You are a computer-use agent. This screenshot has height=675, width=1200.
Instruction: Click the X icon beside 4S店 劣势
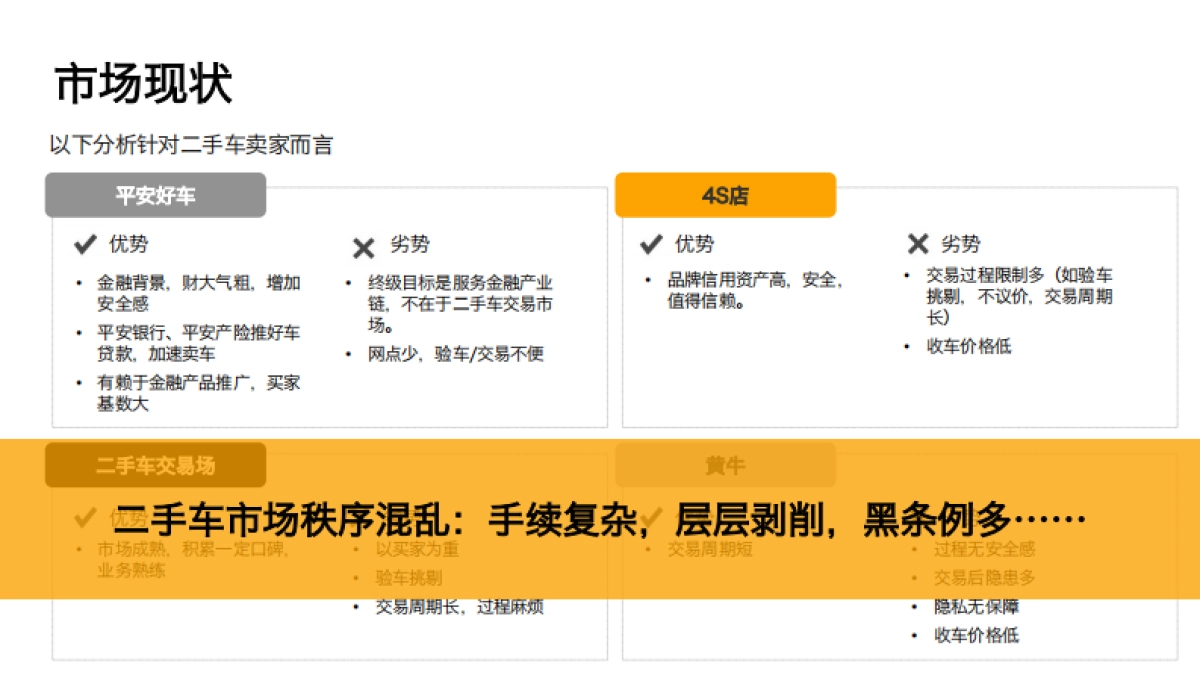[917, 243]
